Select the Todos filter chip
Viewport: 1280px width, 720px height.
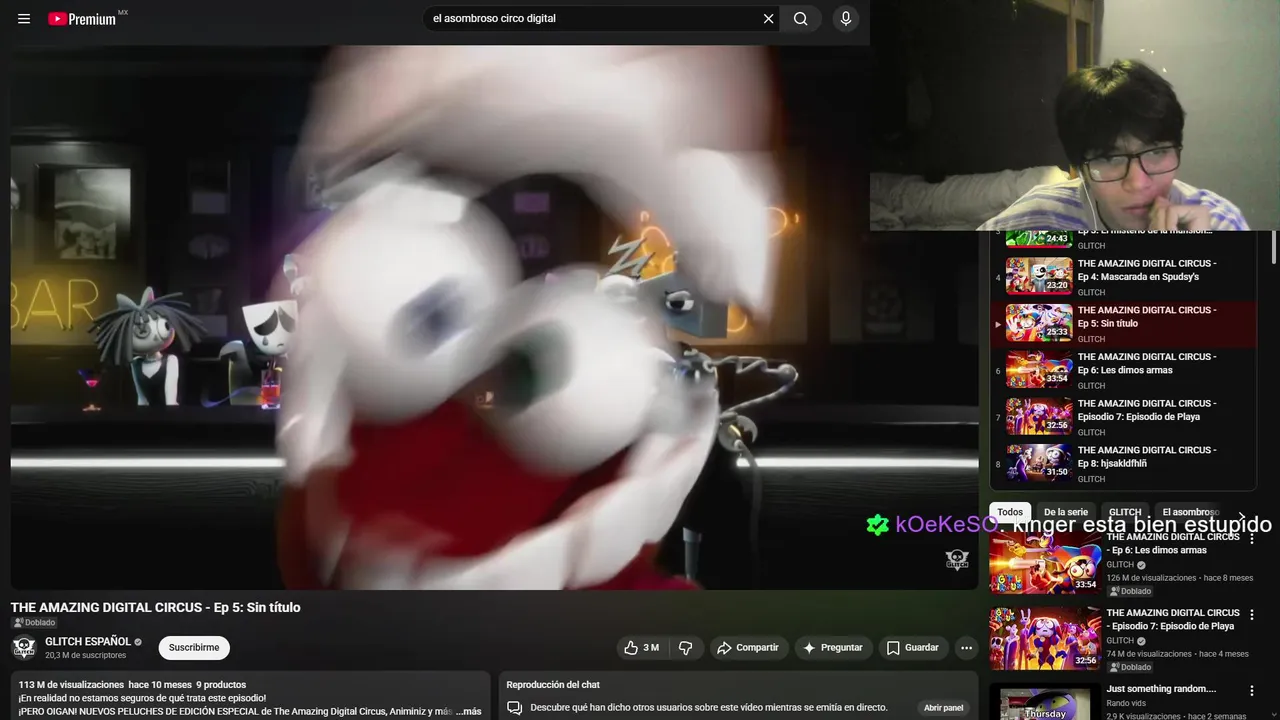[1010, 512]
